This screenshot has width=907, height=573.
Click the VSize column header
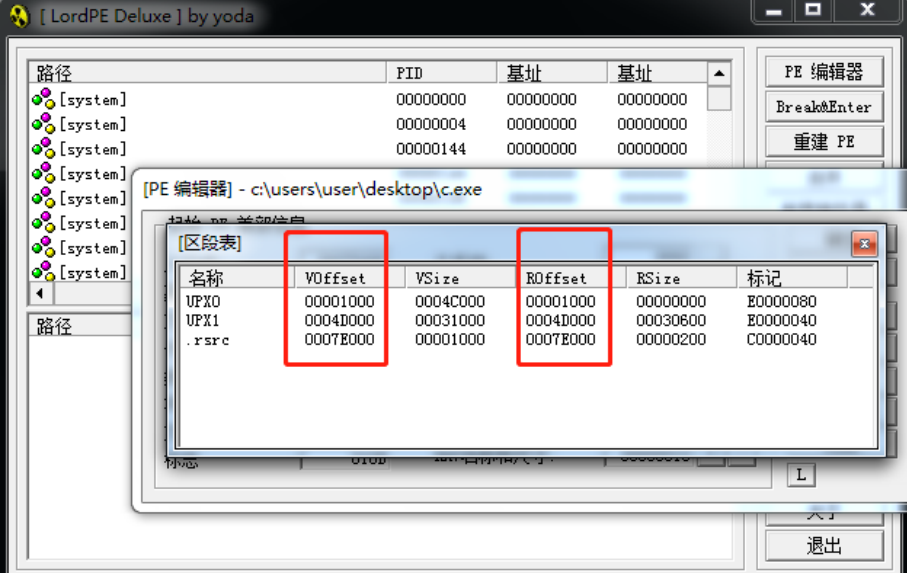click(x=459, y=278)
